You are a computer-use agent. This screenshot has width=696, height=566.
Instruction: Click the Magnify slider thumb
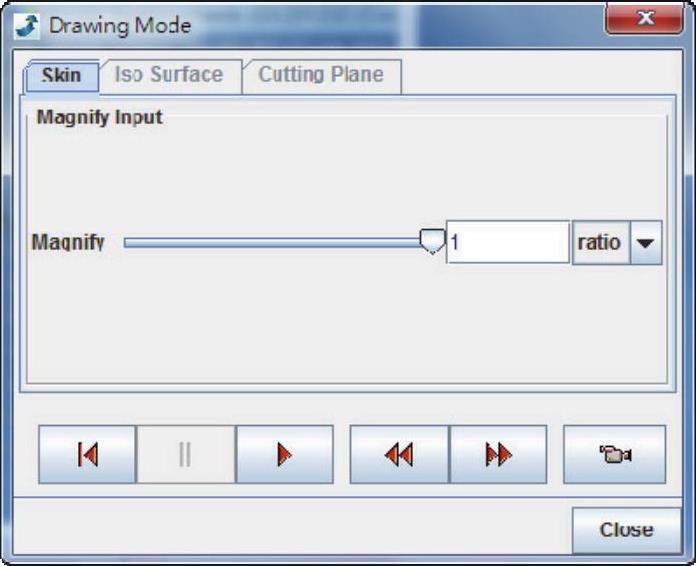click(432, 242)
